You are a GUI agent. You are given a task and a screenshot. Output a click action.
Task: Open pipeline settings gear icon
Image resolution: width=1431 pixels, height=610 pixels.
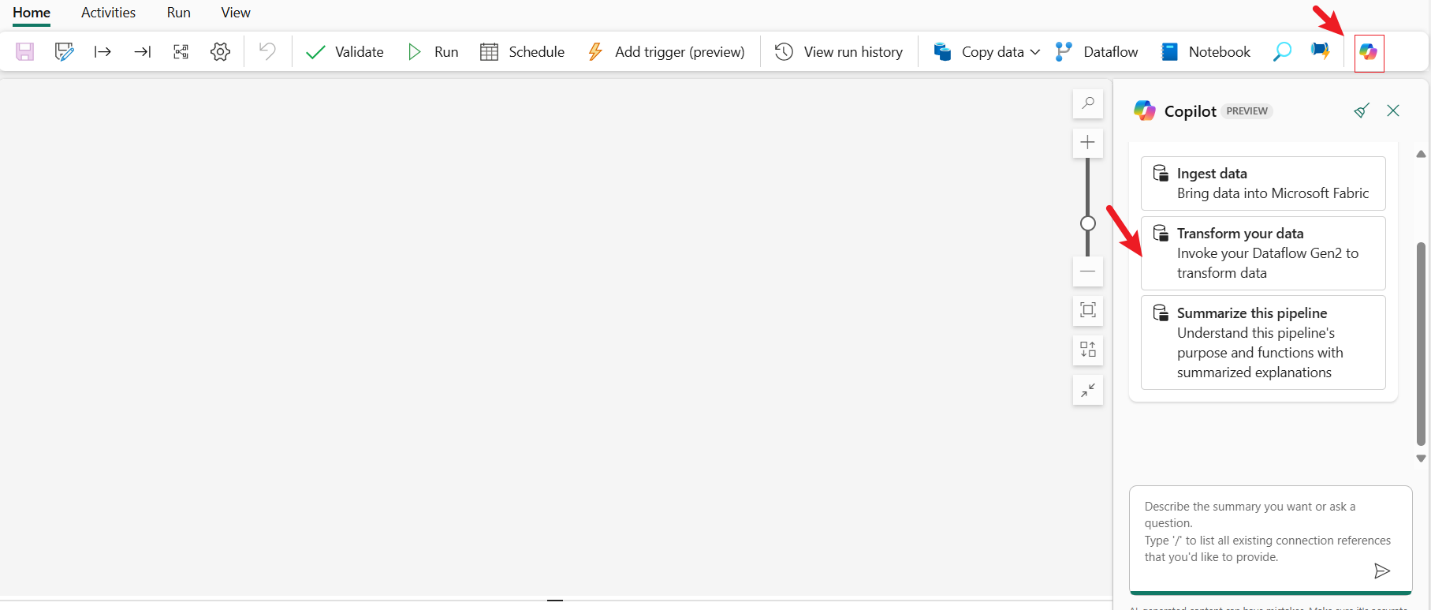point(220,52)
